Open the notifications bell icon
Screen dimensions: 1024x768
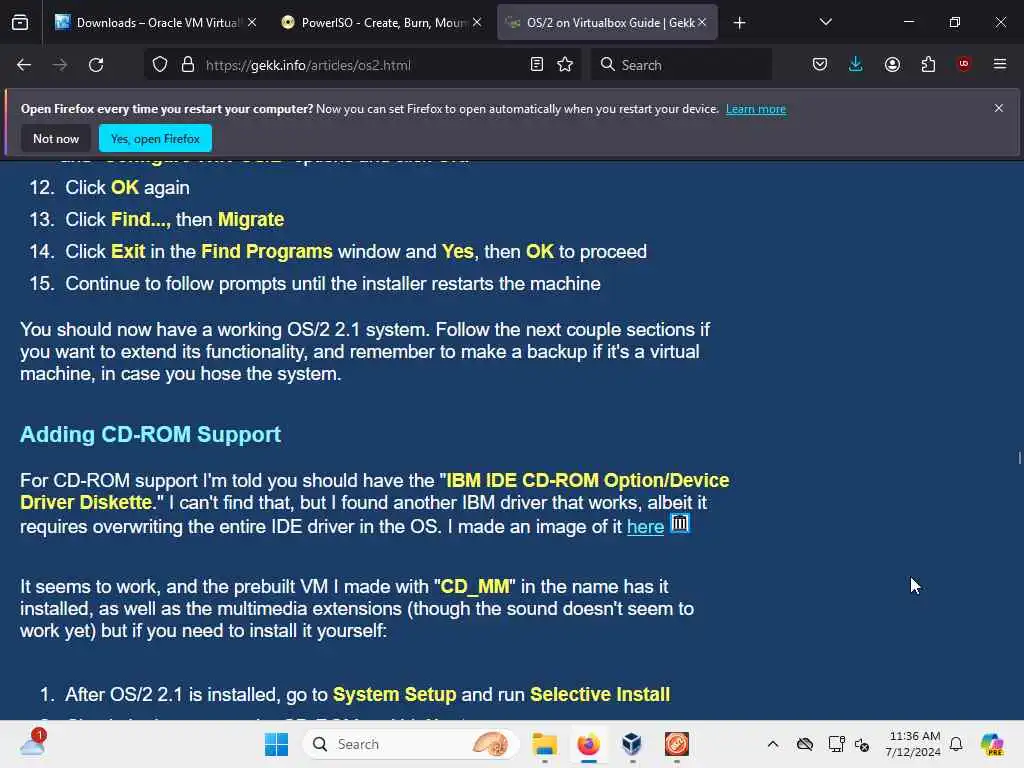point(956,744)
